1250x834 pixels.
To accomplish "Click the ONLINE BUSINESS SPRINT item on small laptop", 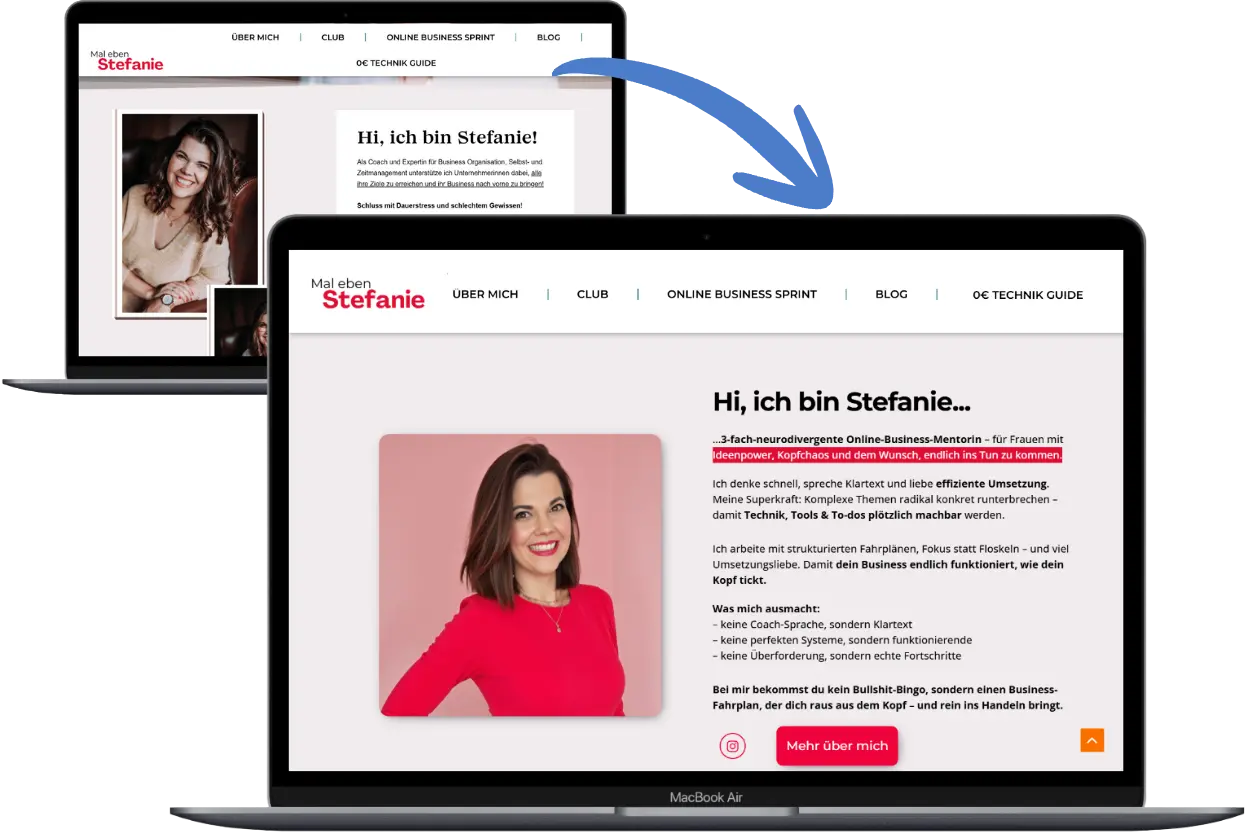I will (x=440, y=37).
